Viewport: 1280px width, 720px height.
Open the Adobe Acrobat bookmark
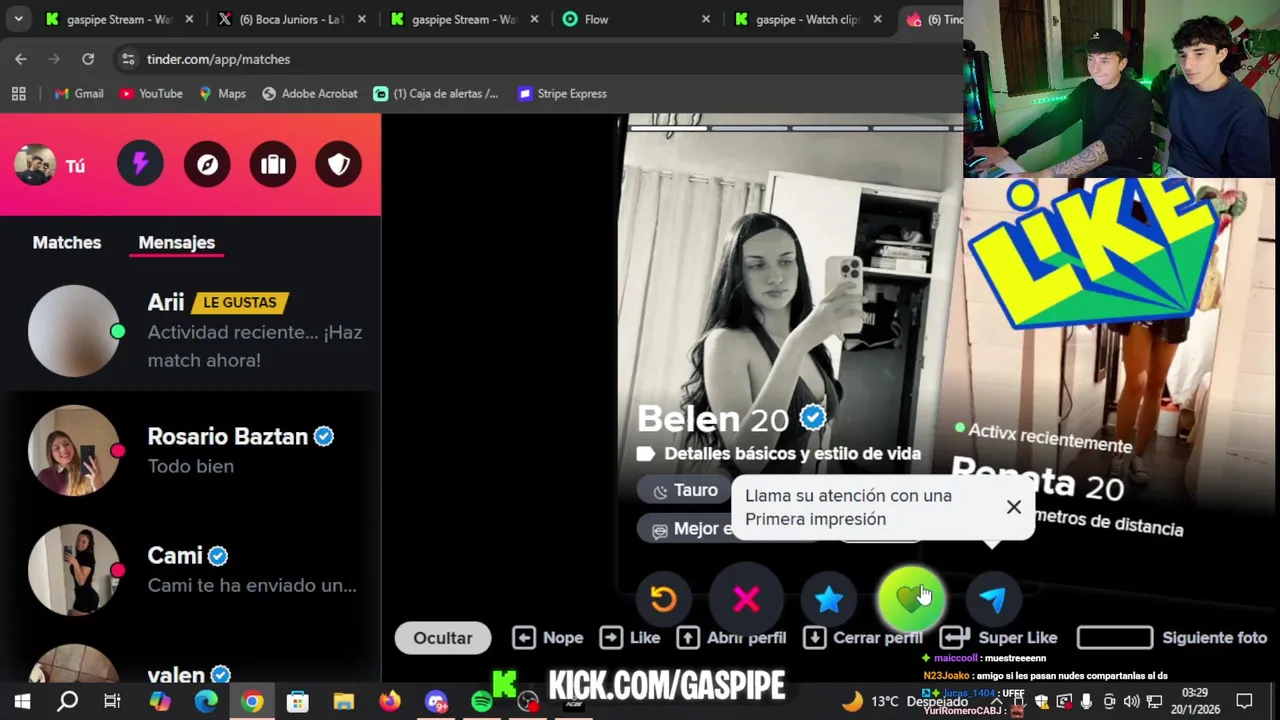[x=309, y=93]
